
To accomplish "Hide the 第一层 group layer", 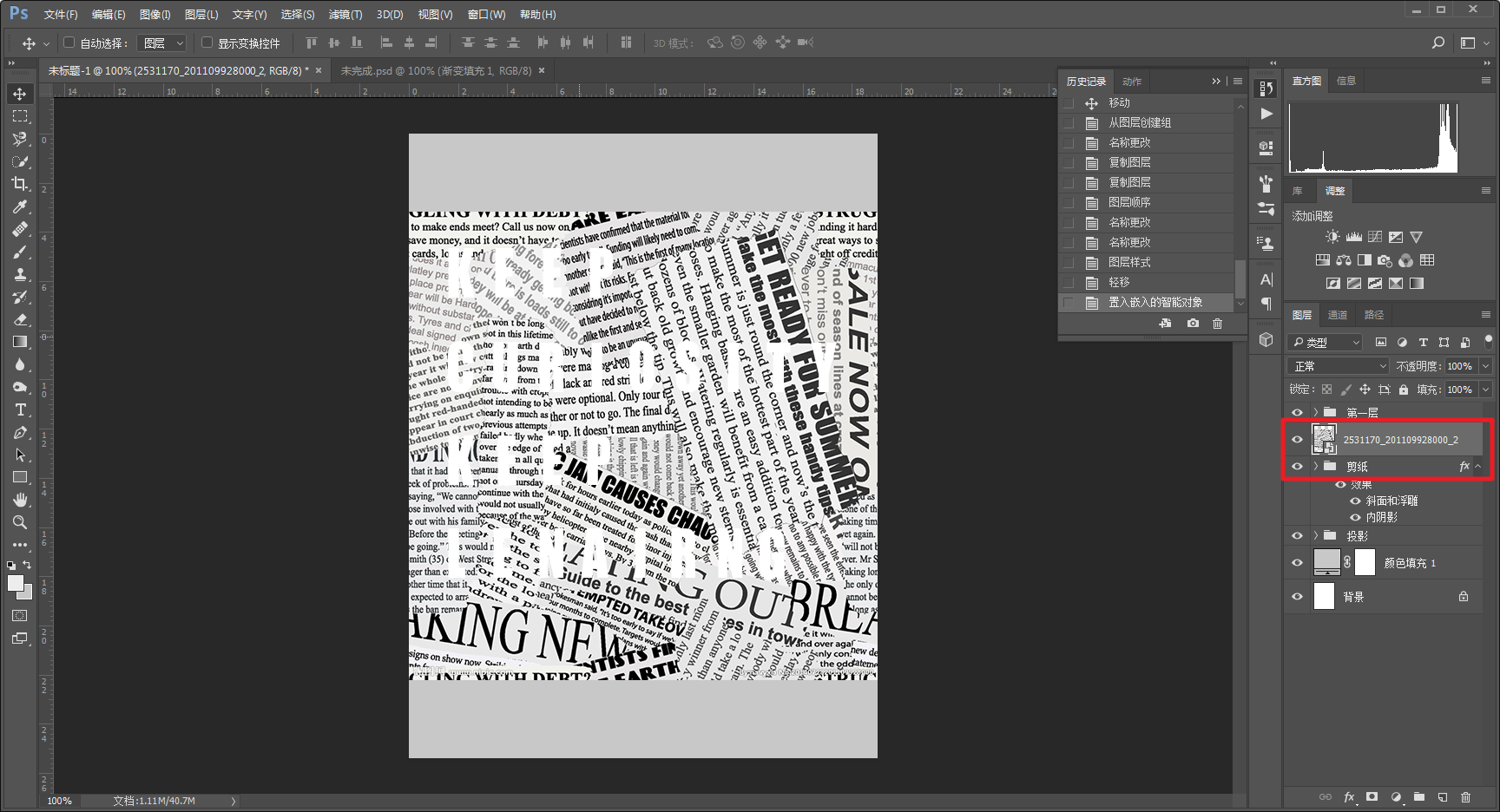I will [x=1297, y=413].
